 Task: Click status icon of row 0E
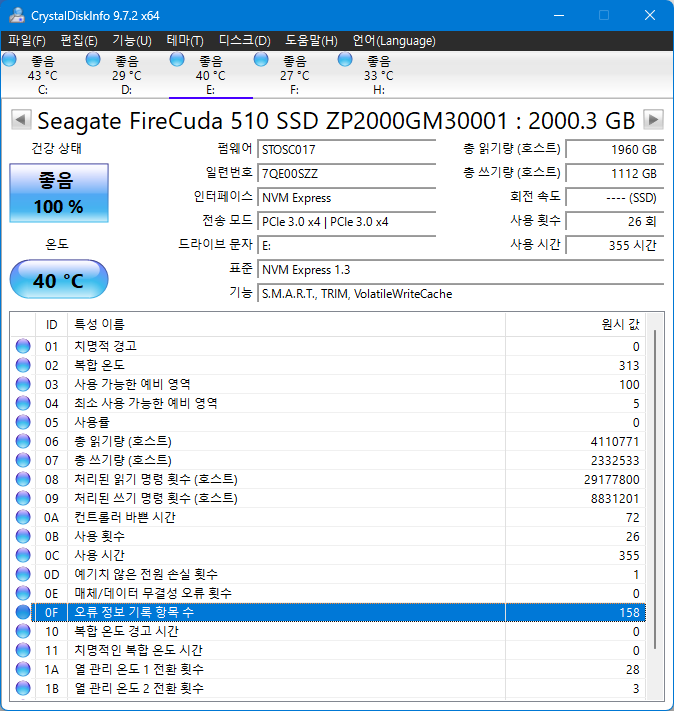[x=23, y=593]
